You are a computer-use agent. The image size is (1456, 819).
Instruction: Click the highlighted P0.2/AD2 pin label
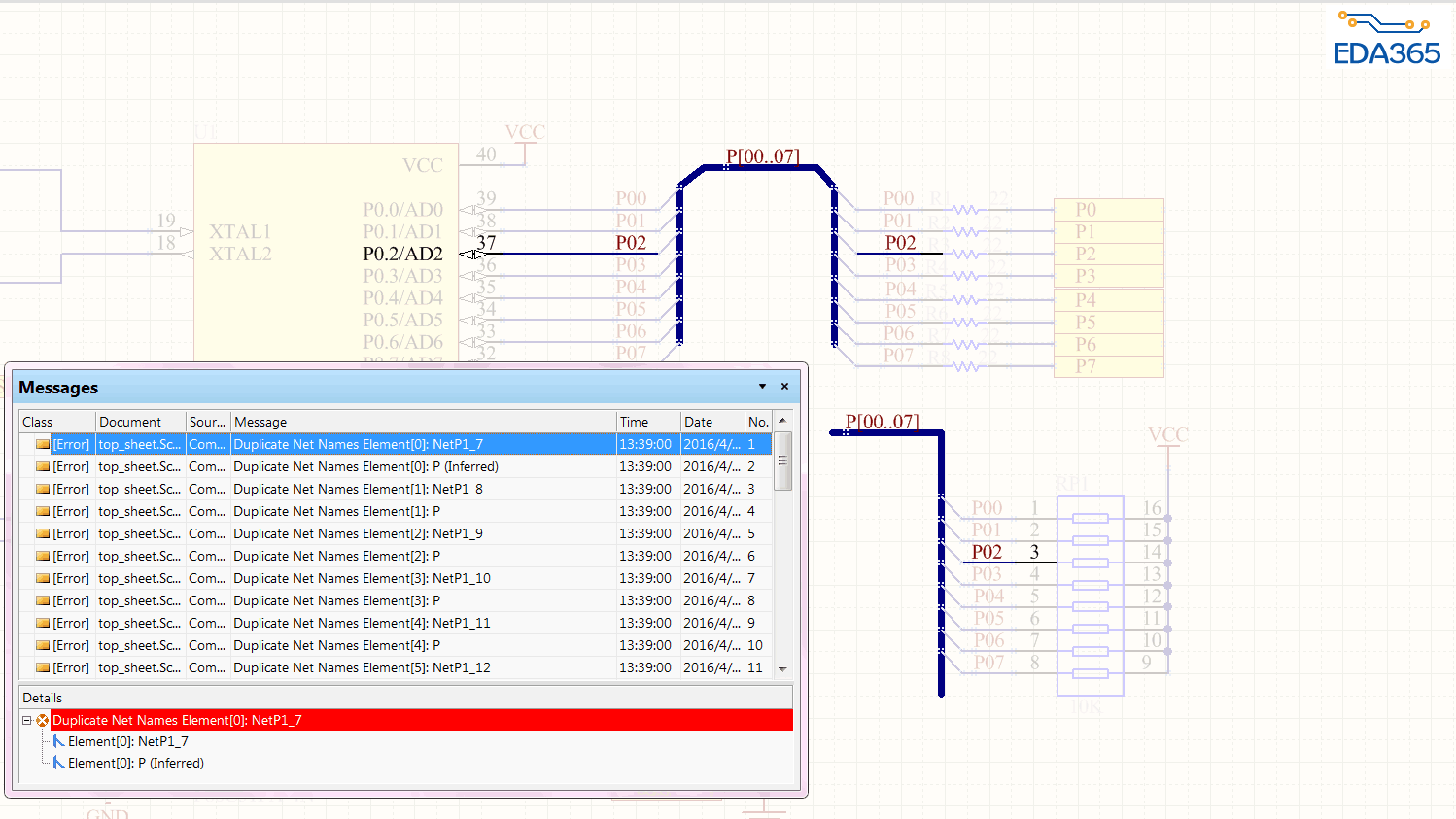click(x=402, y=255)
